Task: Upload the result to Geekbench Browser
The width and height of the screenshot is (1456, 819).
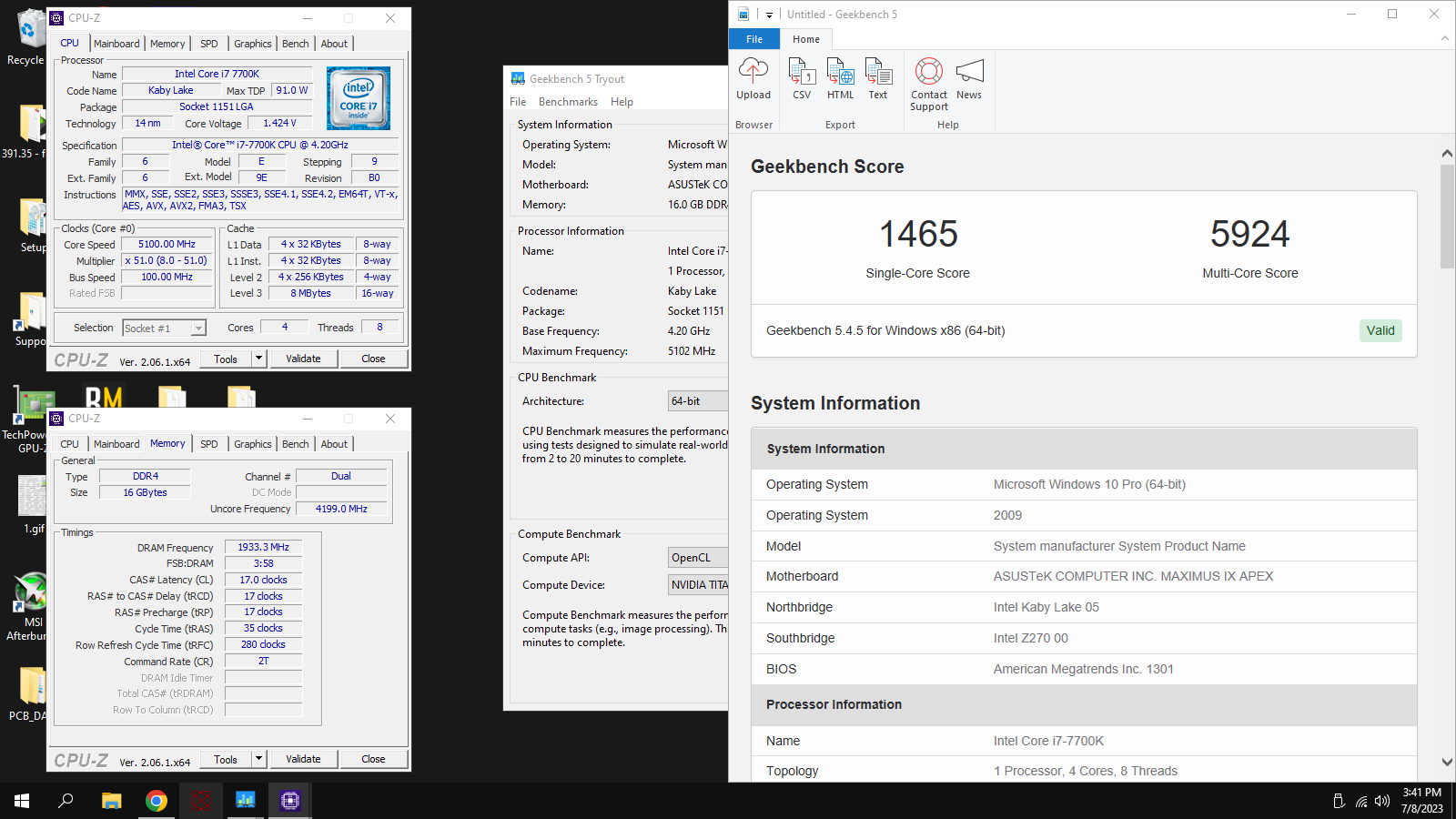Action: coord(753,79)
